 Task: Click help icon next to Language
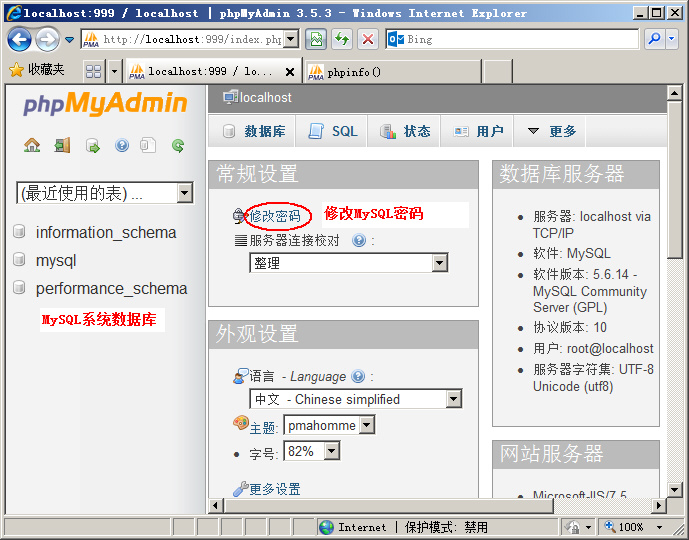(x=358, y=376)
